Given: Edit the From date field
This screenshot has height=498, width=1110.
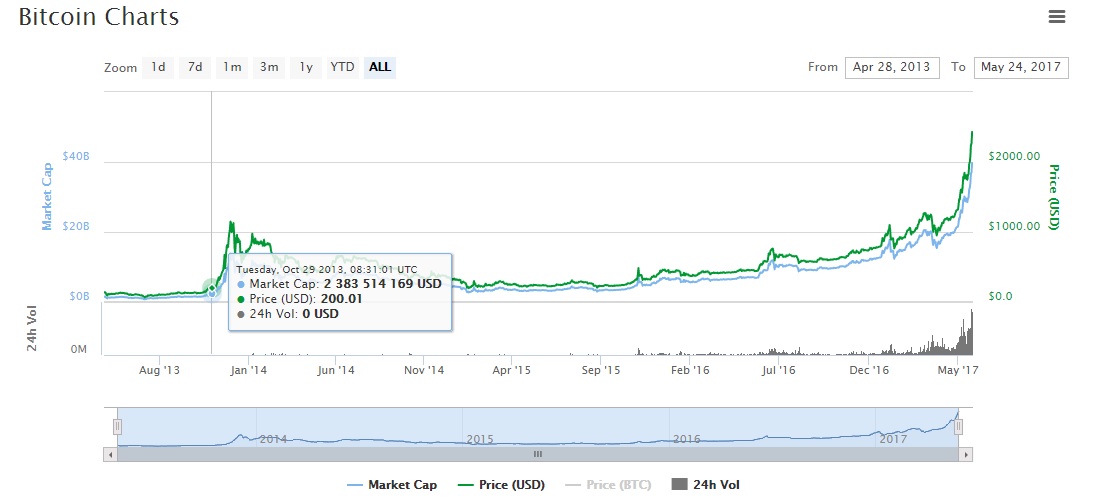Looking at the screenshot, I should point(892,67).
